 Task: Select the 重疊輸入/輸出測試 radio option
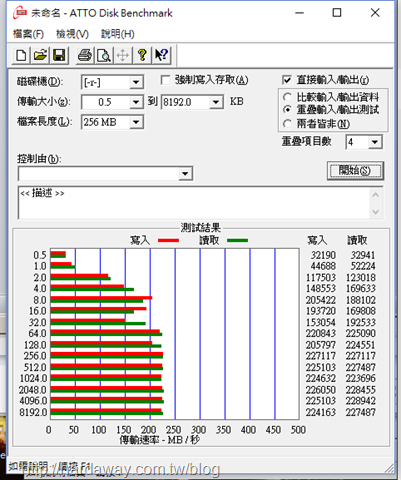(287, 110)
